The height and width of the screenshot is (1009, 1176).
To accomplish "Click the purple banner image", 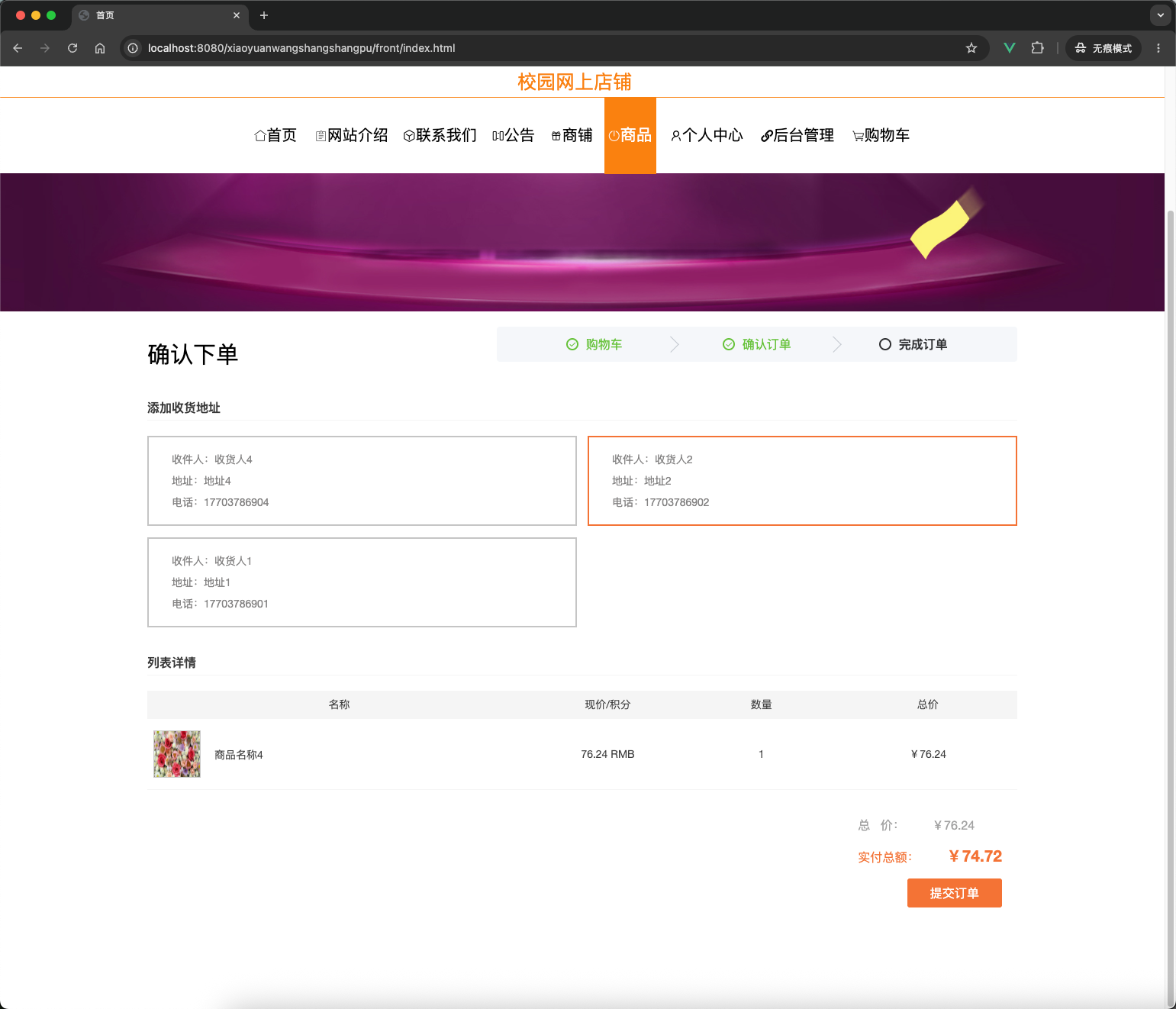I will coord(582,242).
